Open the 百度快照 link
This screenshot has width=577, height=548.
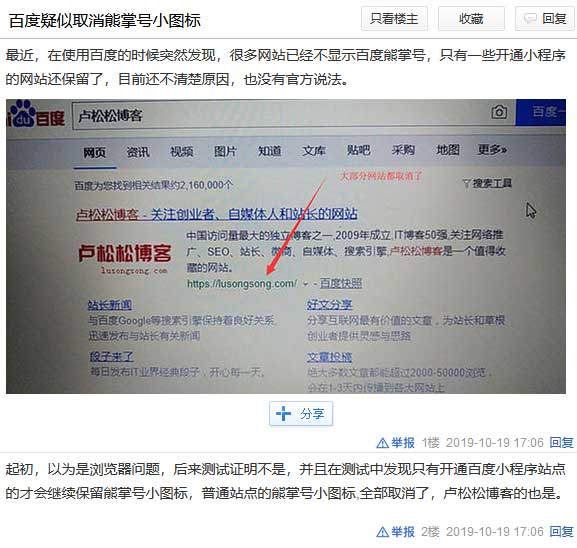coord(341,283)
